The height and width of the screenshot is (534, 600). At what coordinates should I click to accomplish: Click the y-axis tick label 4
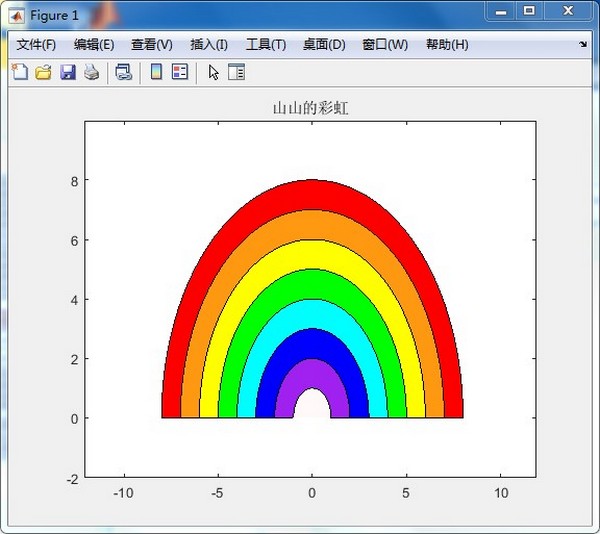(x=74, y=300)
